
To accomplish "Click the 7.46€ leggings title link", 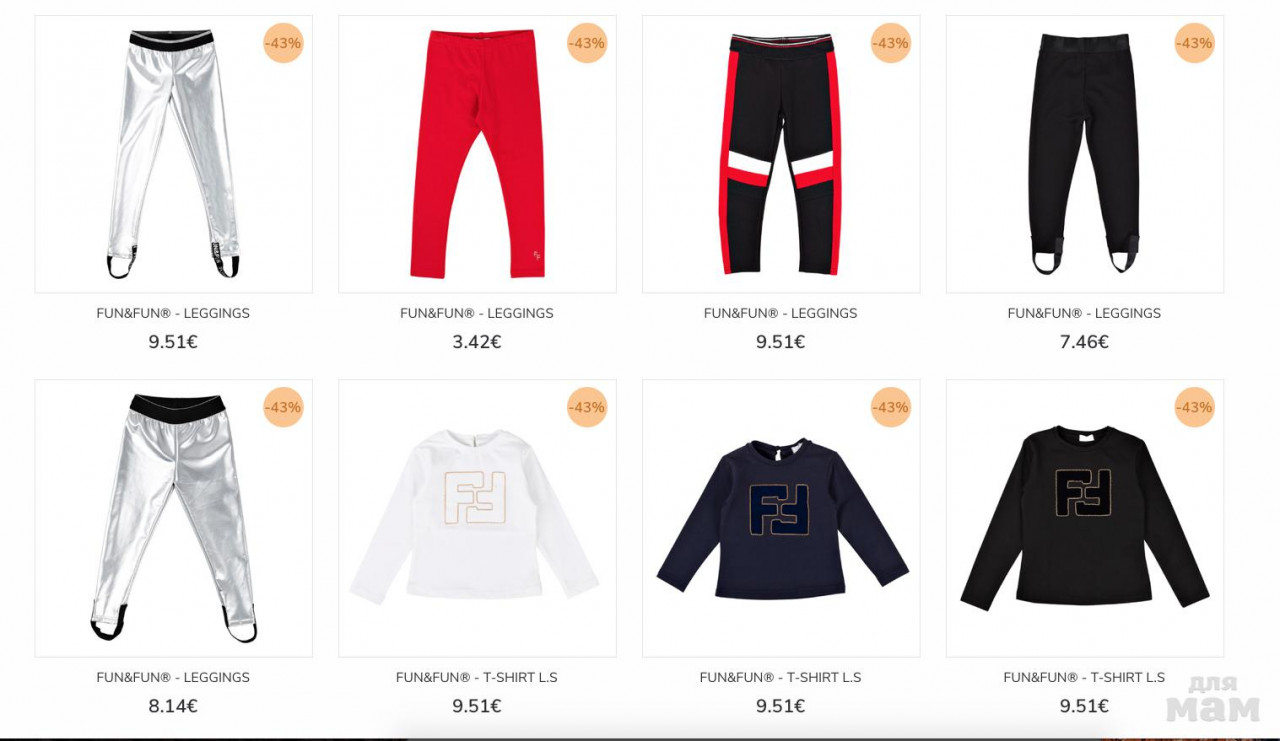I will pos(1084,313).
